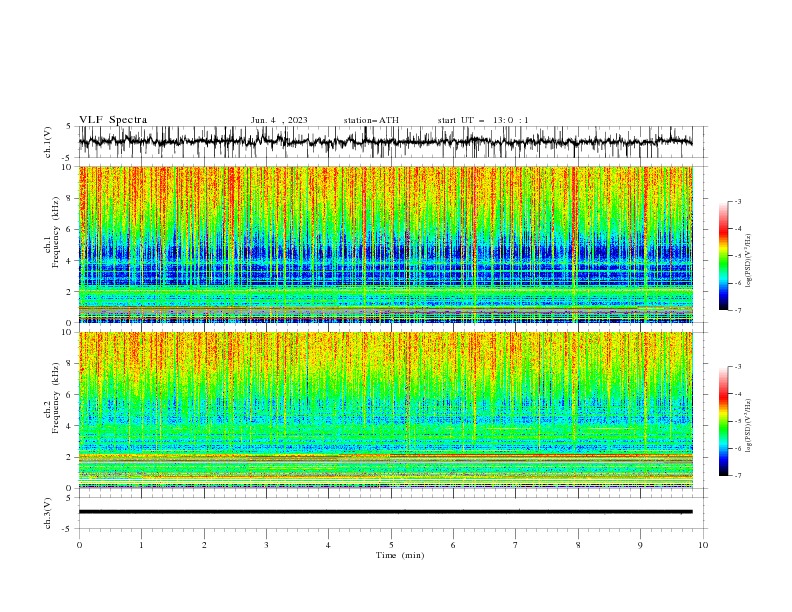792x612 pixels.
Task: Click inside the ch.2 spectrogram panel
Action: 385,410
